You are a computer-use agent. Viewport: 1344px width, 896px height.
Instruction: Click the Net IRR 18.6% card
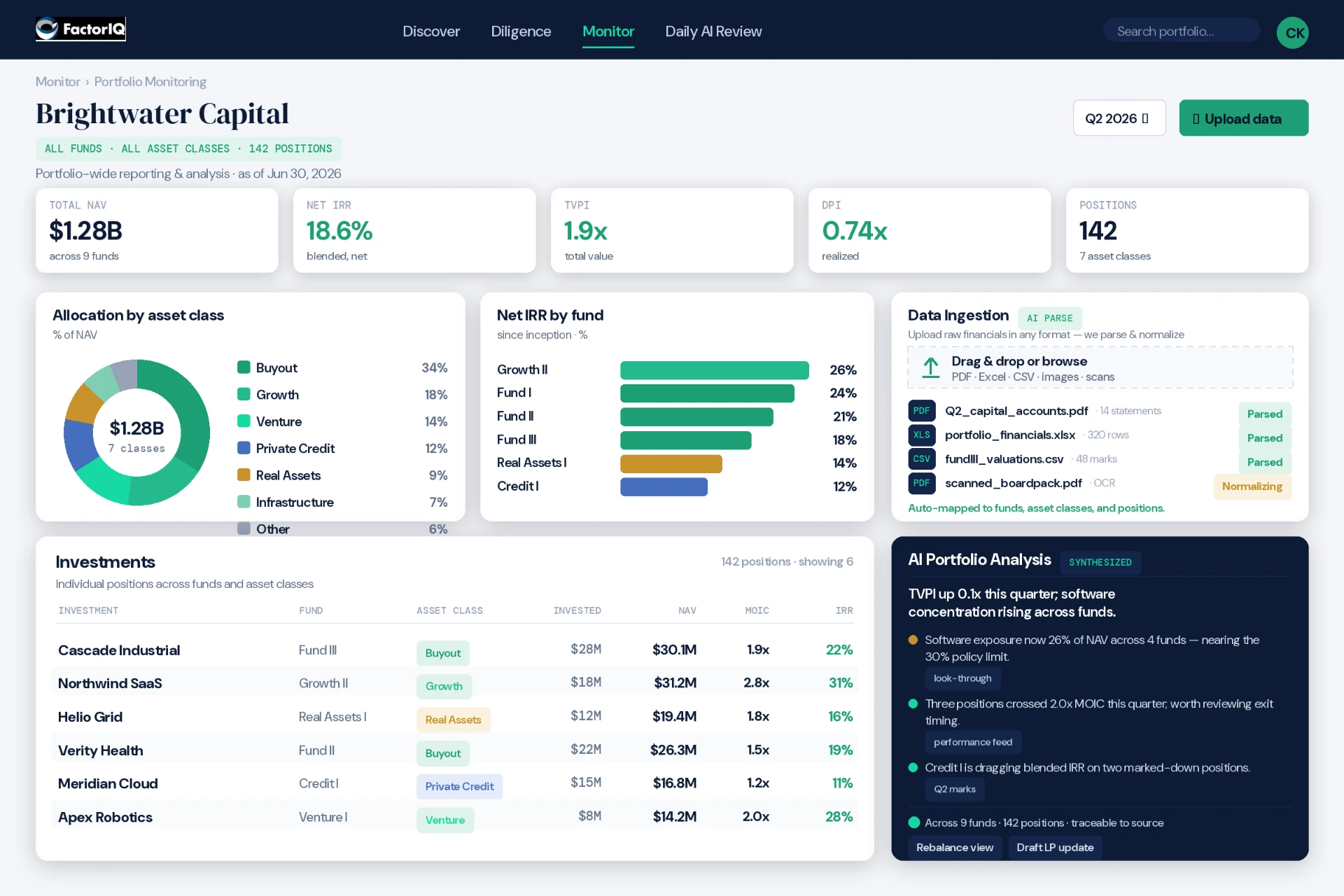[414, 230]
